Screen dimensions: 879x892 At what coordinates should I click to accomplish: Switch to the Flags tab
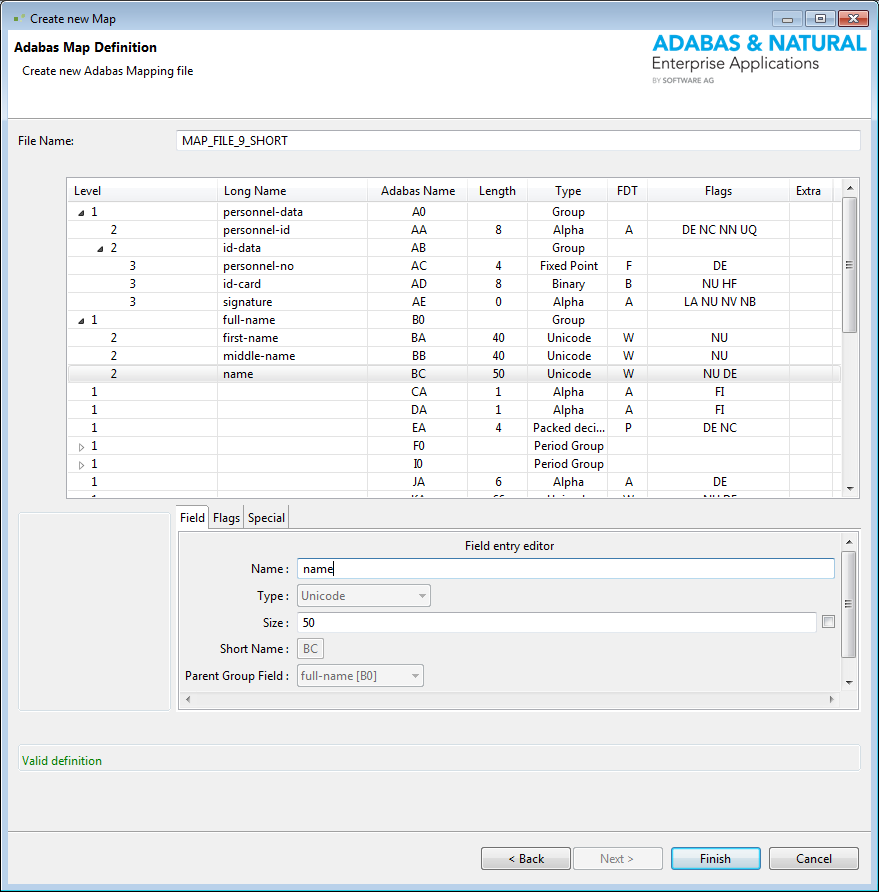tap(226, 517)
